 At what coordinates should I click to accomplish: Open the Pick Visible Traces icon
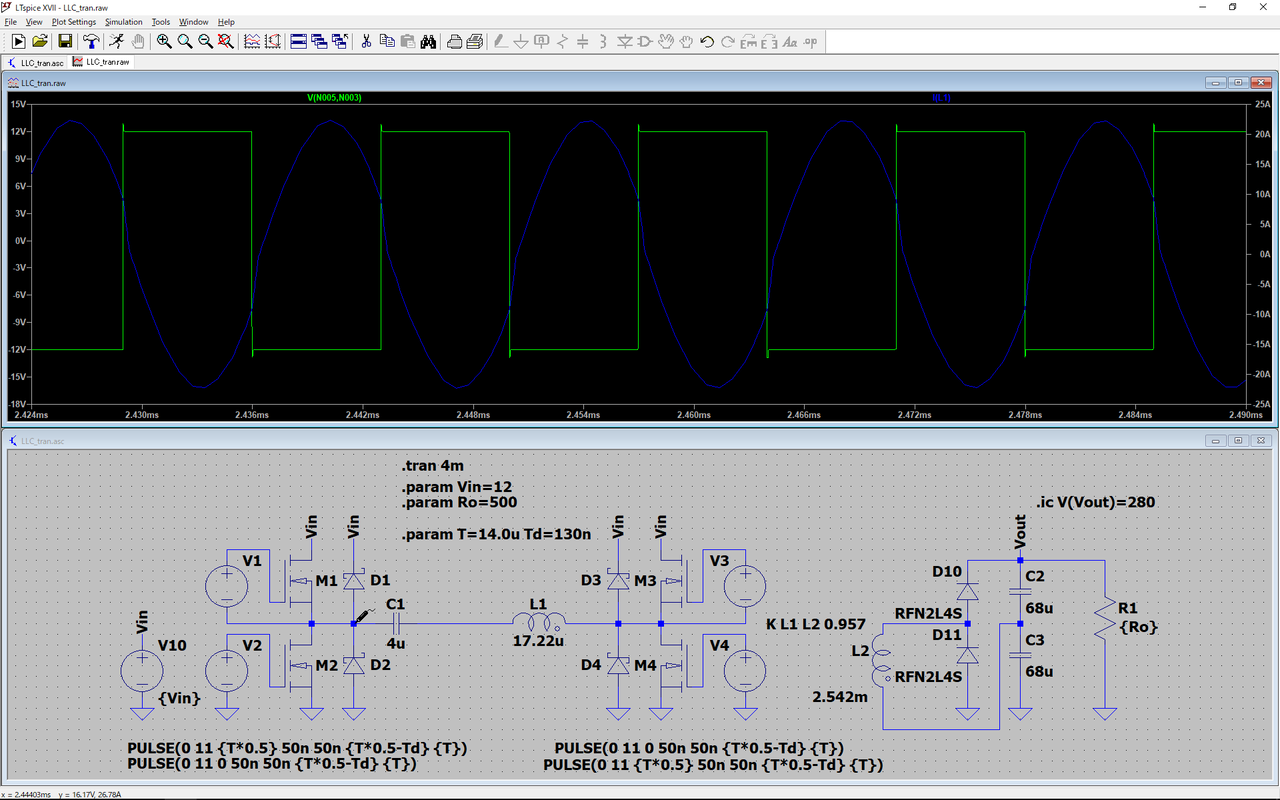point(251,41)
